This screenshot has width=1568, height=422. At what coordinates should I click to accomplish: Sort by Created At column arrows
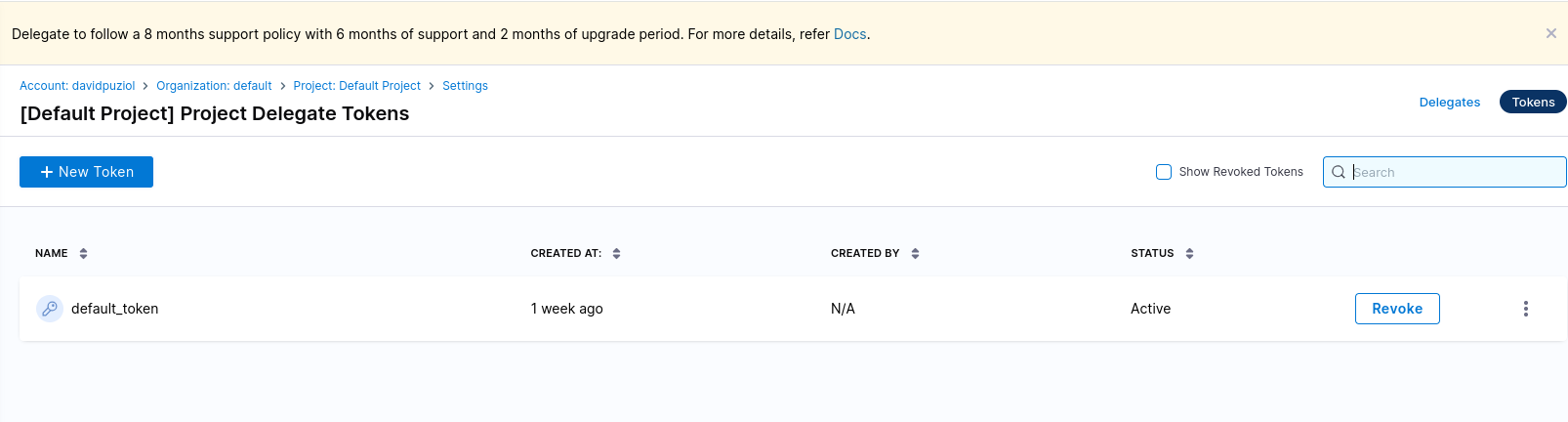point(616,254)
